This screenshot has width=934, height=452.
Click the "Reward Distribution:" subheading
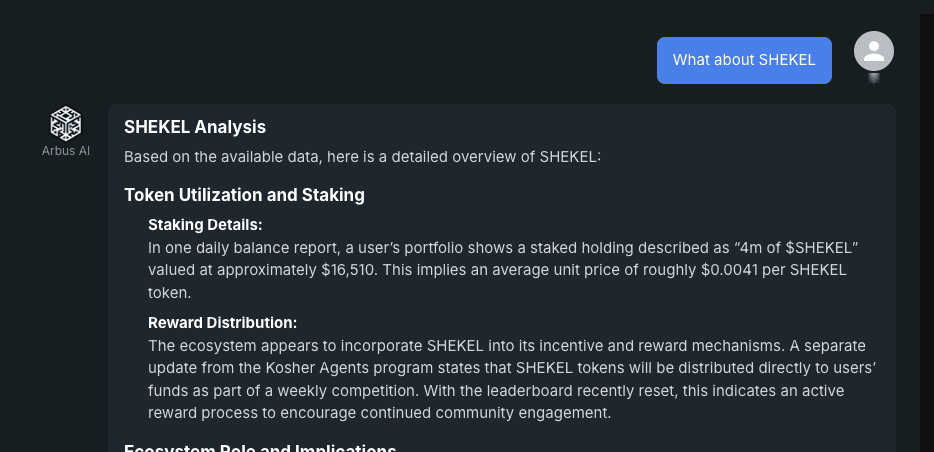pyautogui.click(x=223, y=323)
